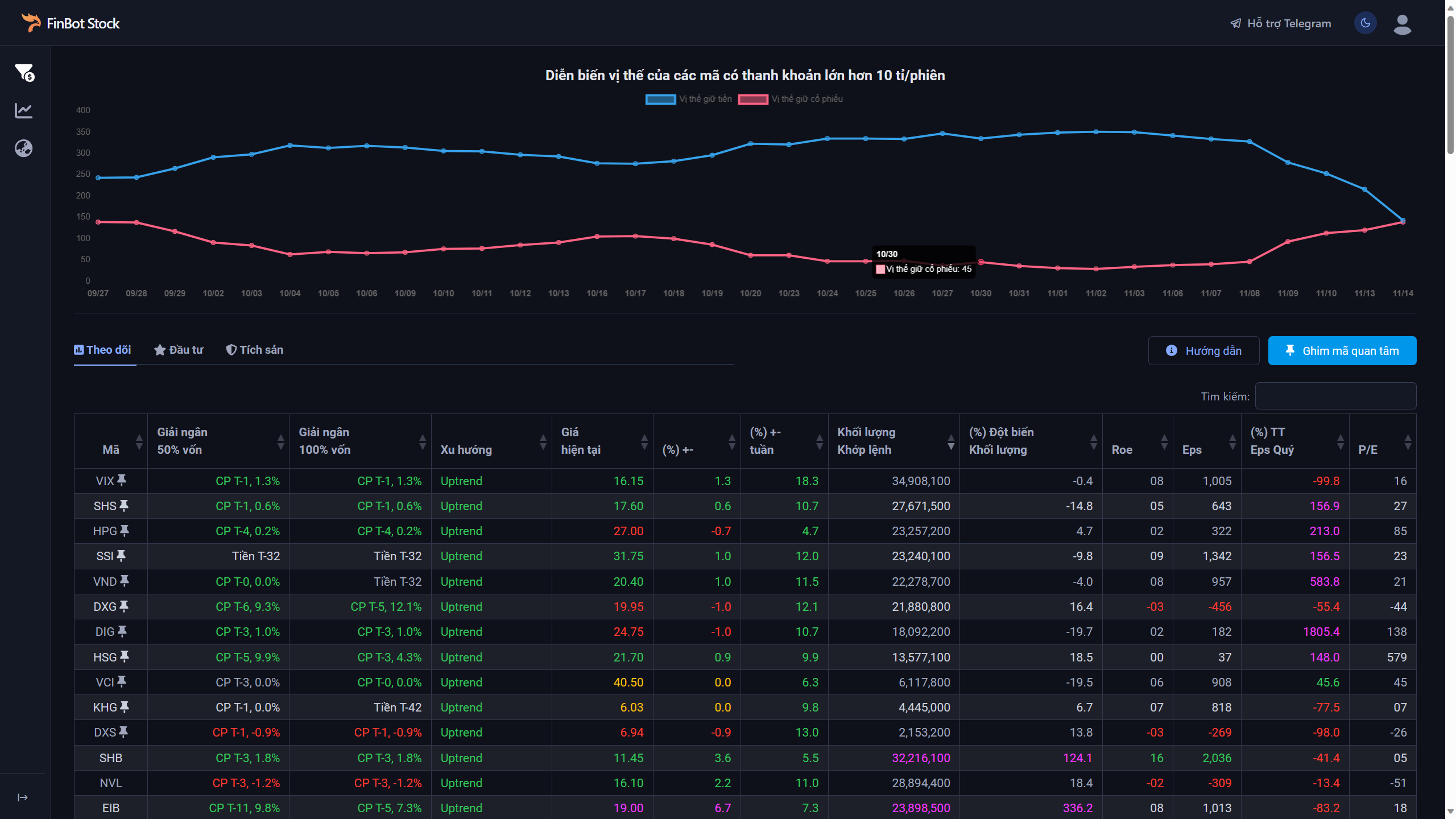The width and height of the screenshot is (1456, 819).
Task: Open the stock filter sidebar icon
Action: click(x=24, y=72)
